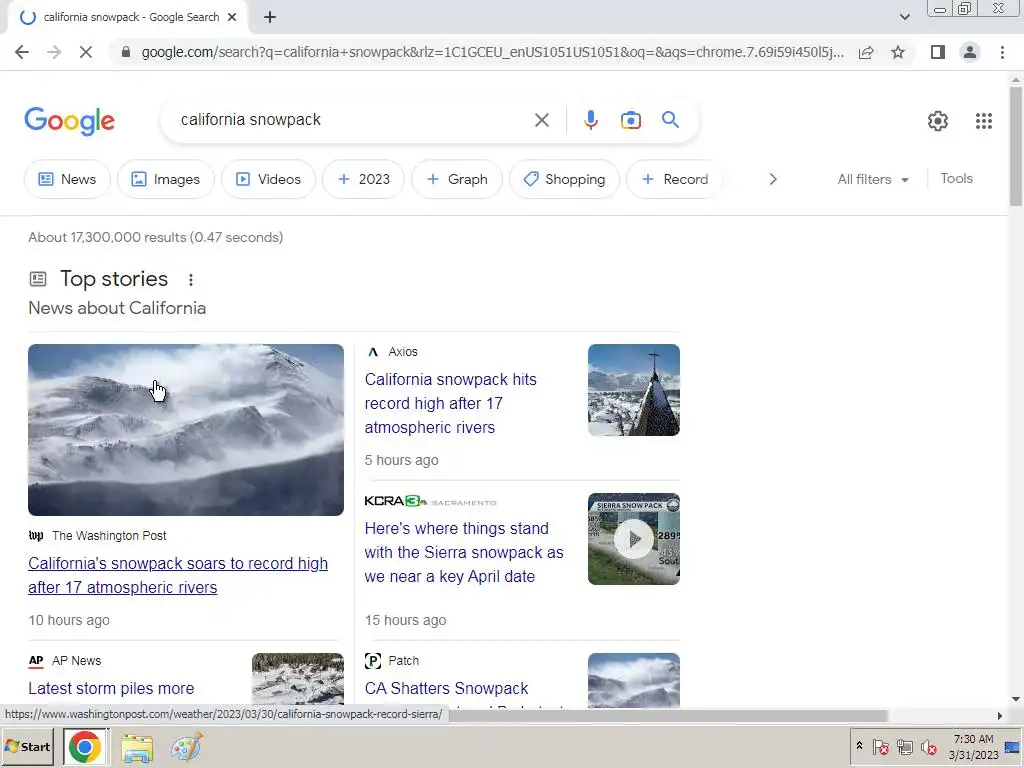Open Axios snowpack record high article
1024x768 pixels.
click(451, 404)
